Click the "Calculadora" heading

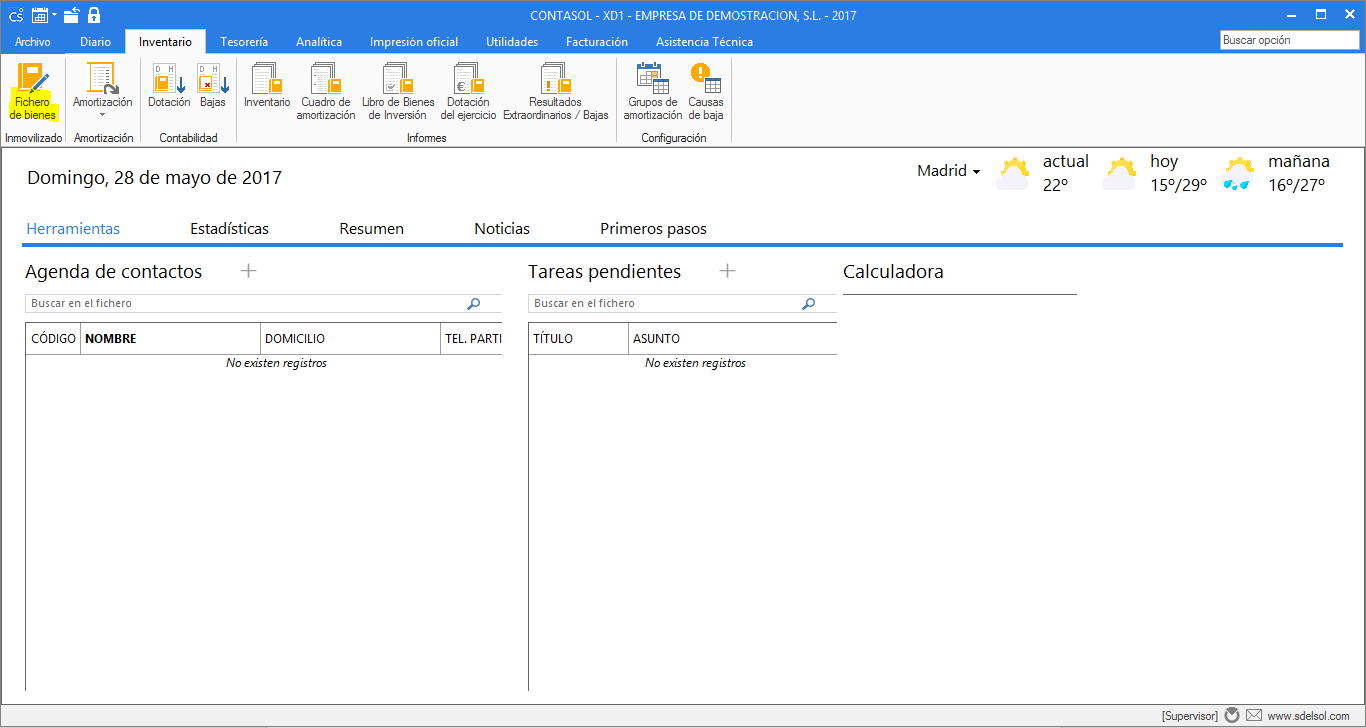893,272
